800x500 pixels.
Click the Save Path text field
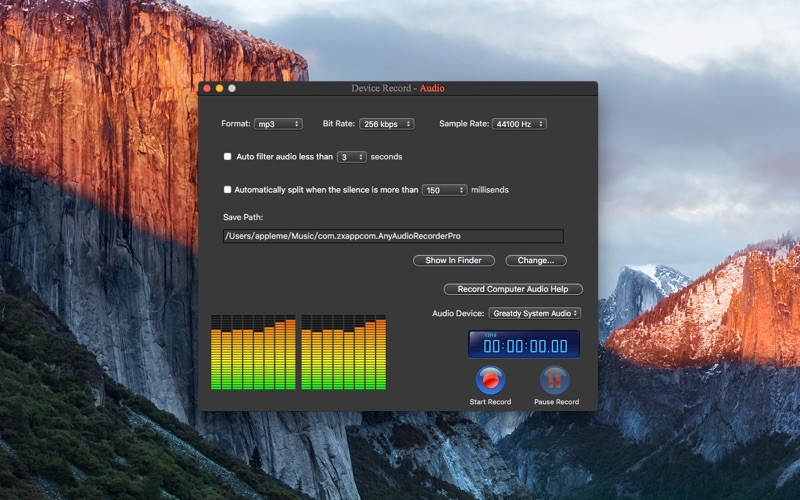click(393, 236)
